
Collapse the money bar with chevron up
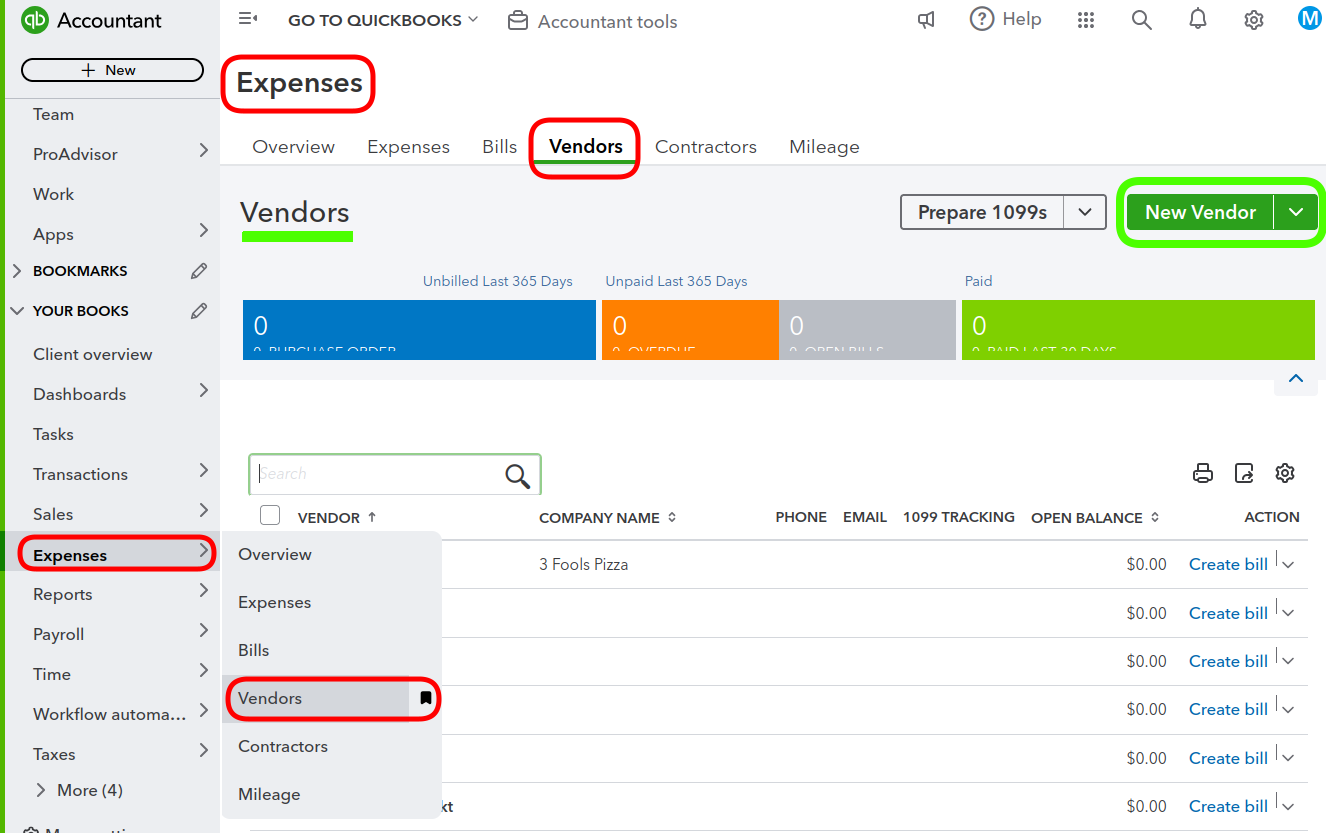(1296, 378)
